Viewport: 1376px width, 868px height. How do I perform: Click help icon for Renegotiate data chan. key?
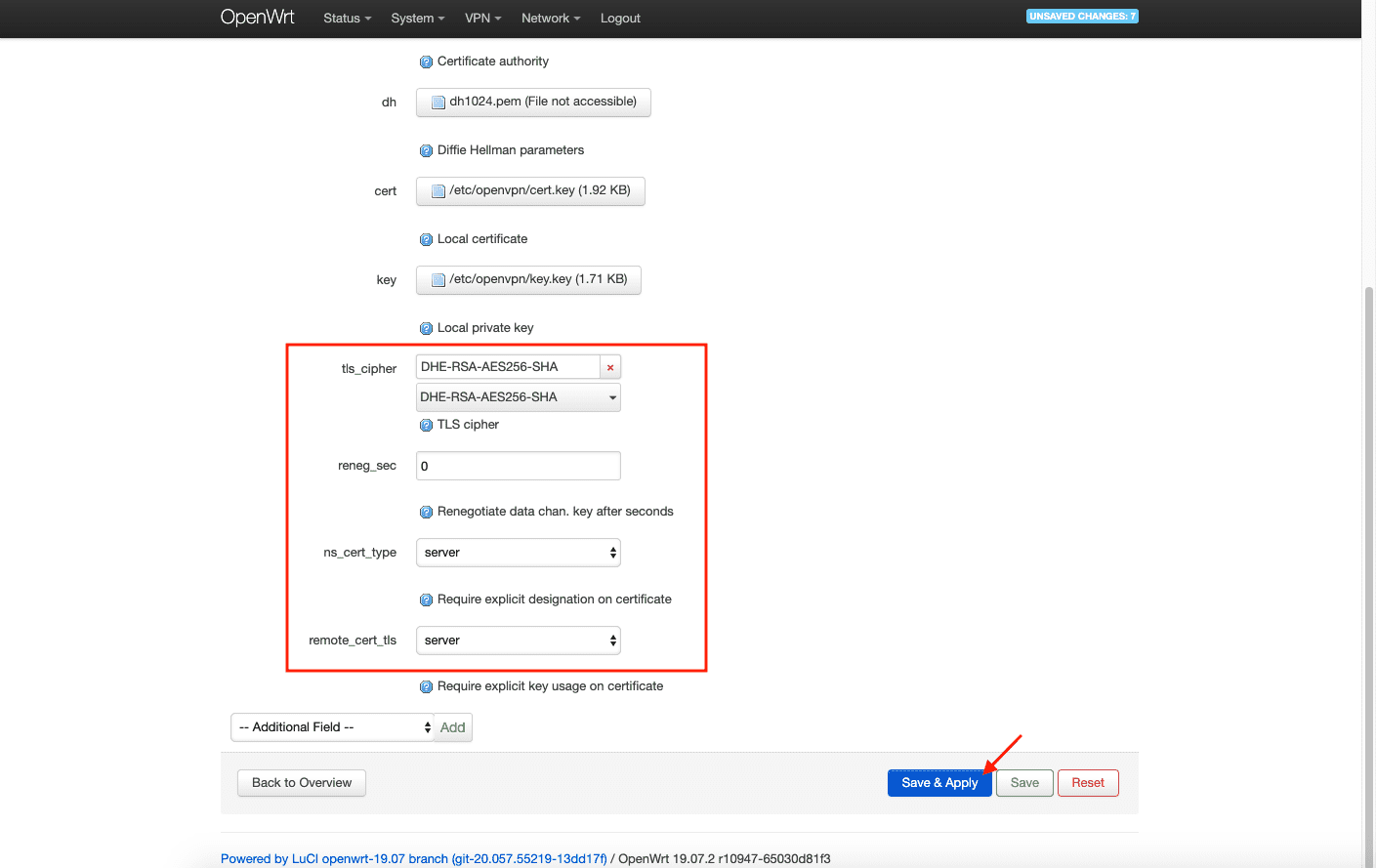426,512
